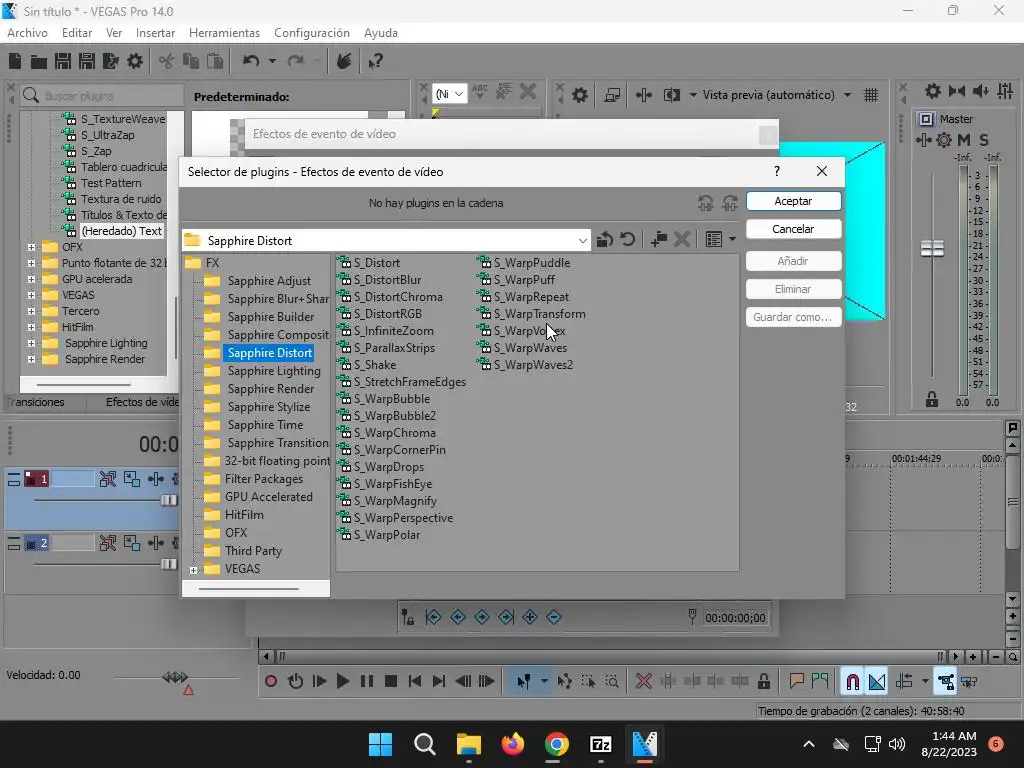Open the Configuración menu
The image size is (1024, 768).
click(312, 33)
